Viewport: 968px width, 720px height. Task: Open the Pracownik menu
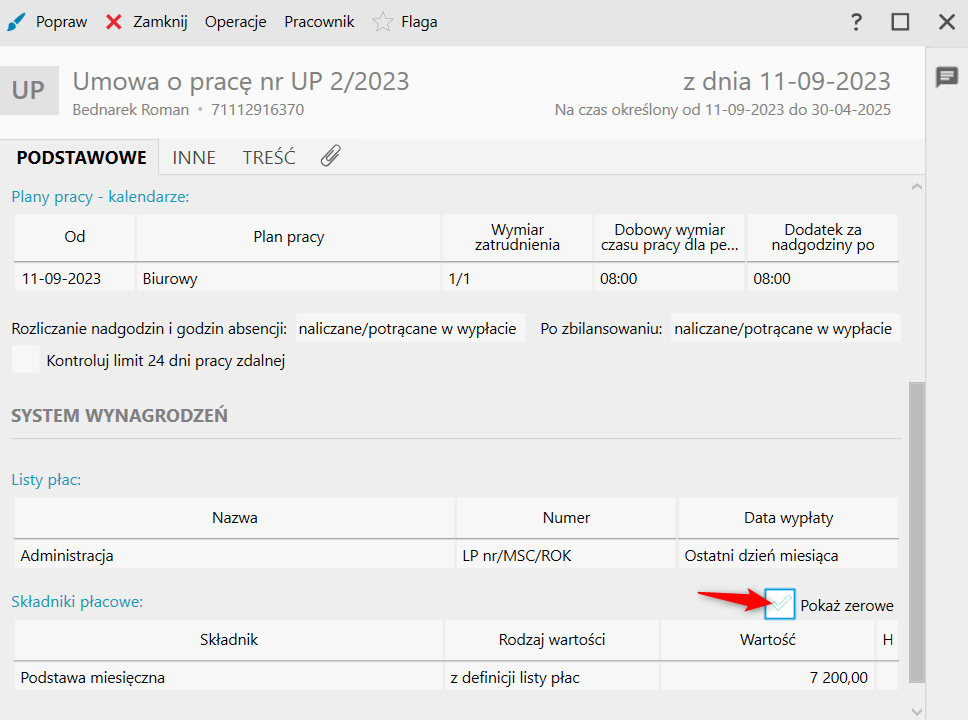319,22
